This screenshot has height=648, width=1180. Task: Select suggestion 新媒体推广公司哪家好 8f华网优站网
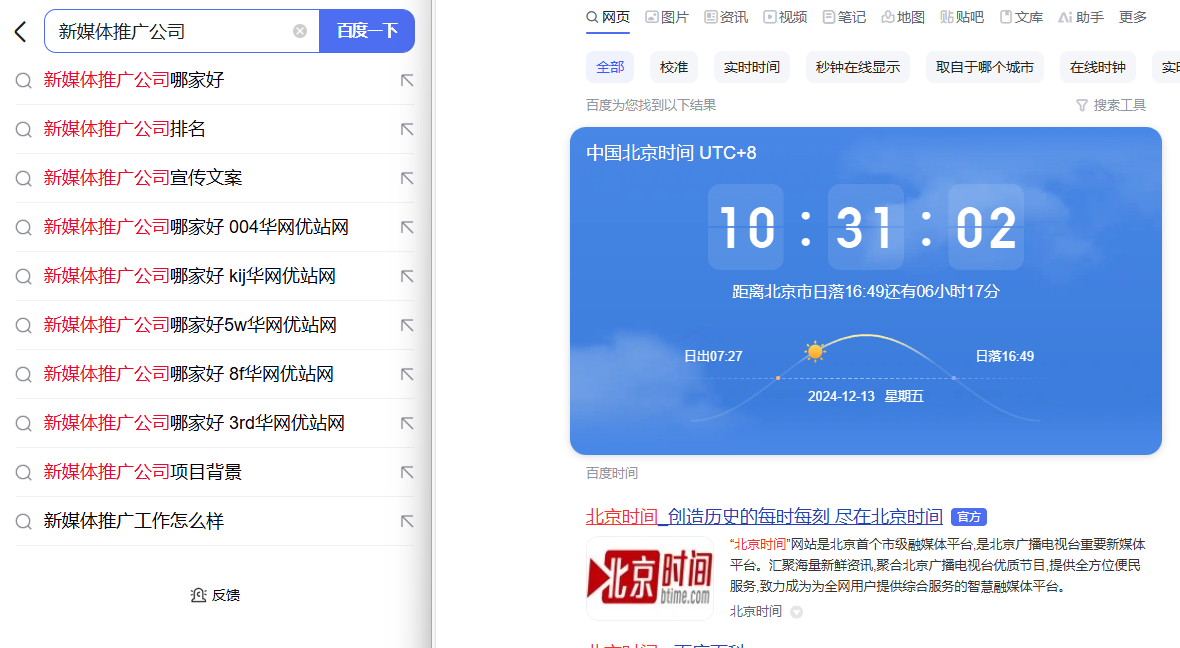(214, 373)
